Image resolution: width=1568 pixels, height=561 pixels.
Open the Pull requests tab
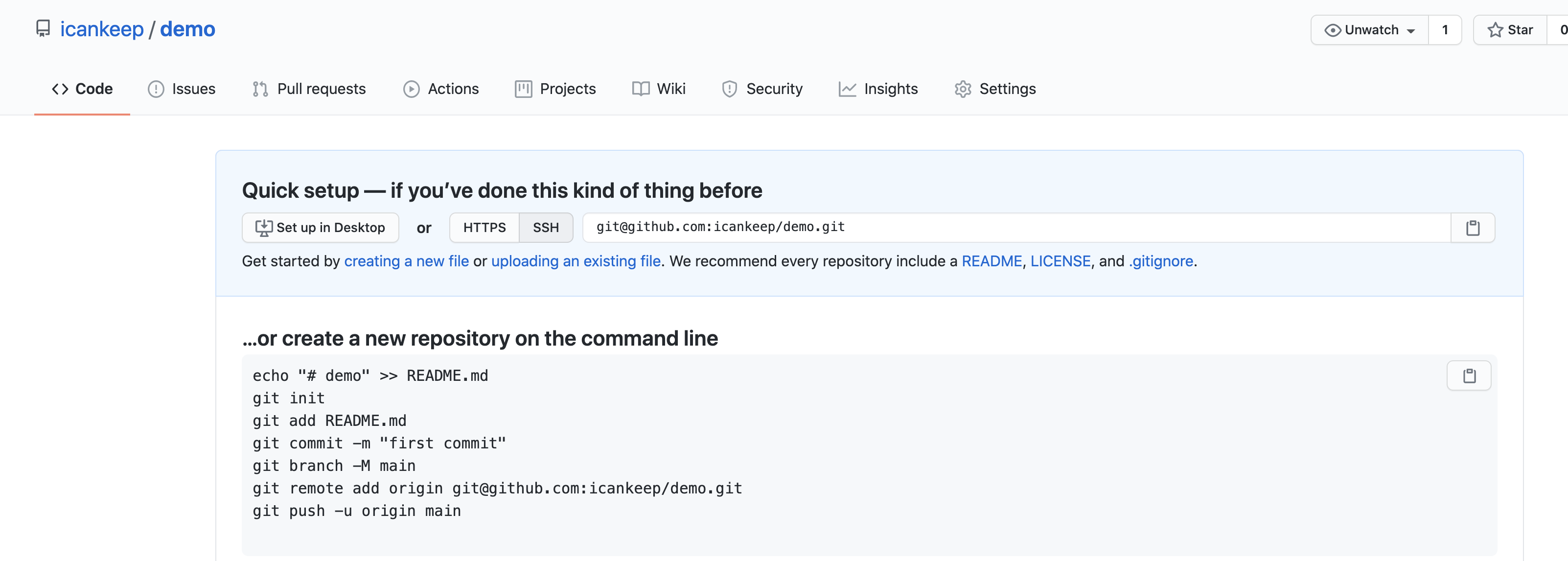(x=309, y=89)
